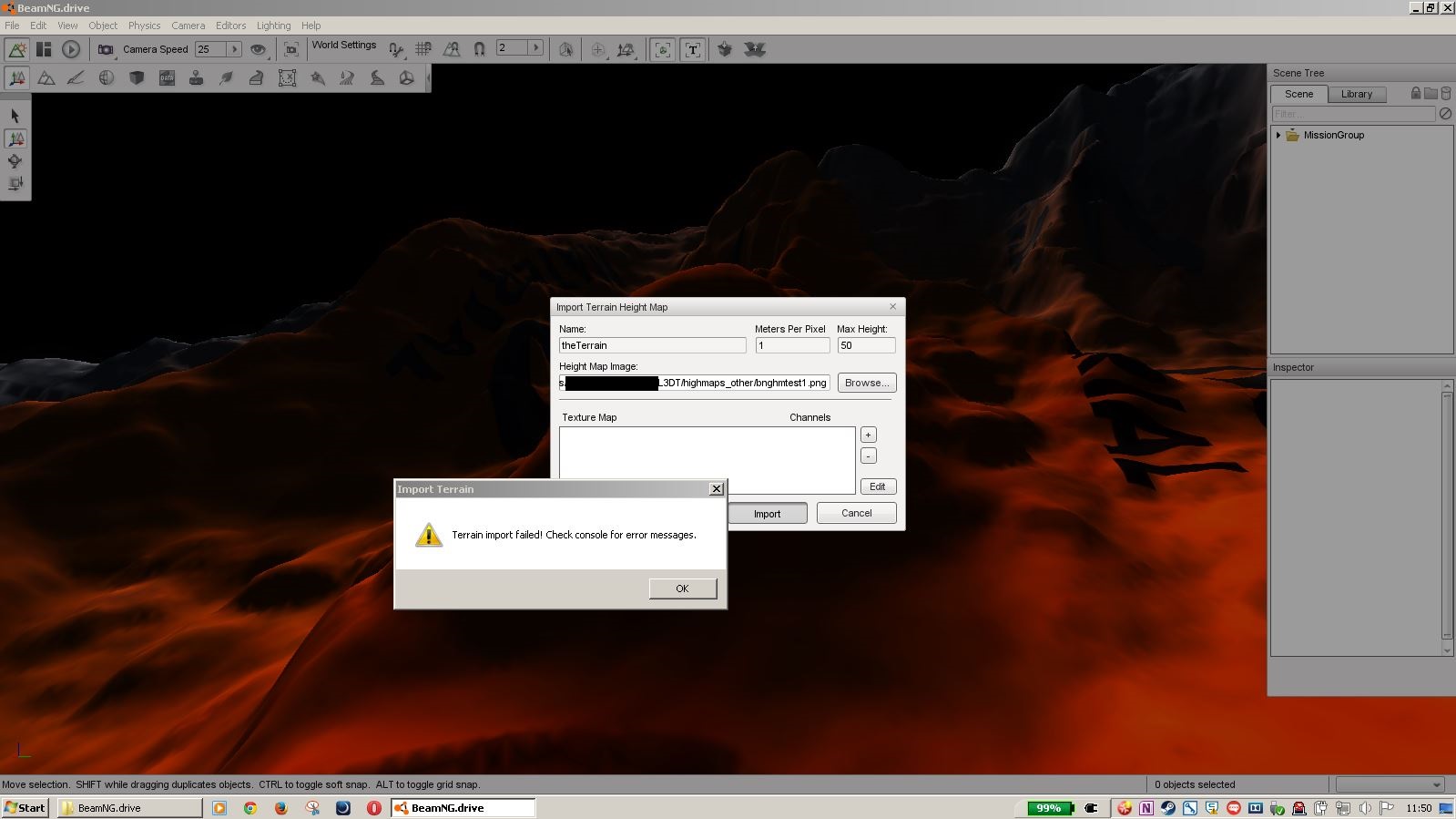The height and width of the screenshot is (819, 1456).
Task: Click Cancel in Import Terrain Height Map
Action: (856, 513)
